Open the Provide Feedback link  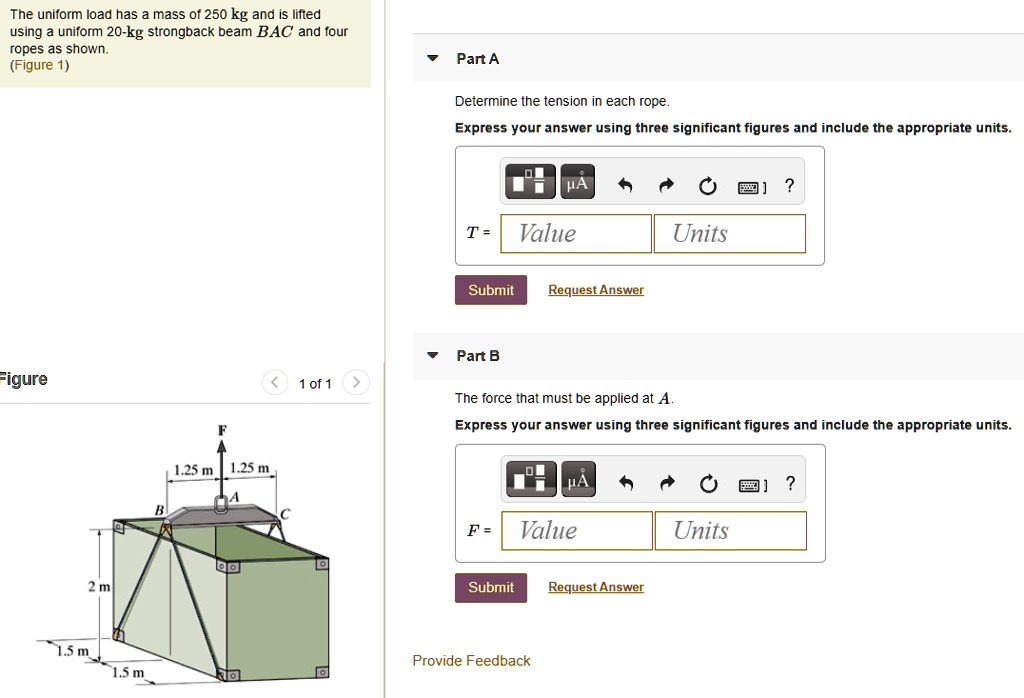471,661
